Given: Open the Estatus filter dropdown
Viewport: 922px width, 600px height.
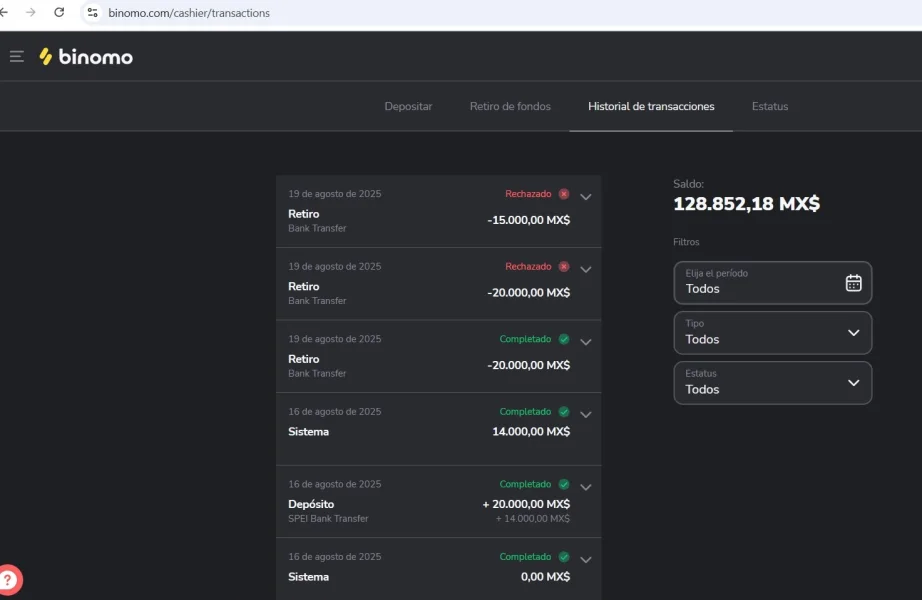Looking at the screenshot, I should pos(772,383).
